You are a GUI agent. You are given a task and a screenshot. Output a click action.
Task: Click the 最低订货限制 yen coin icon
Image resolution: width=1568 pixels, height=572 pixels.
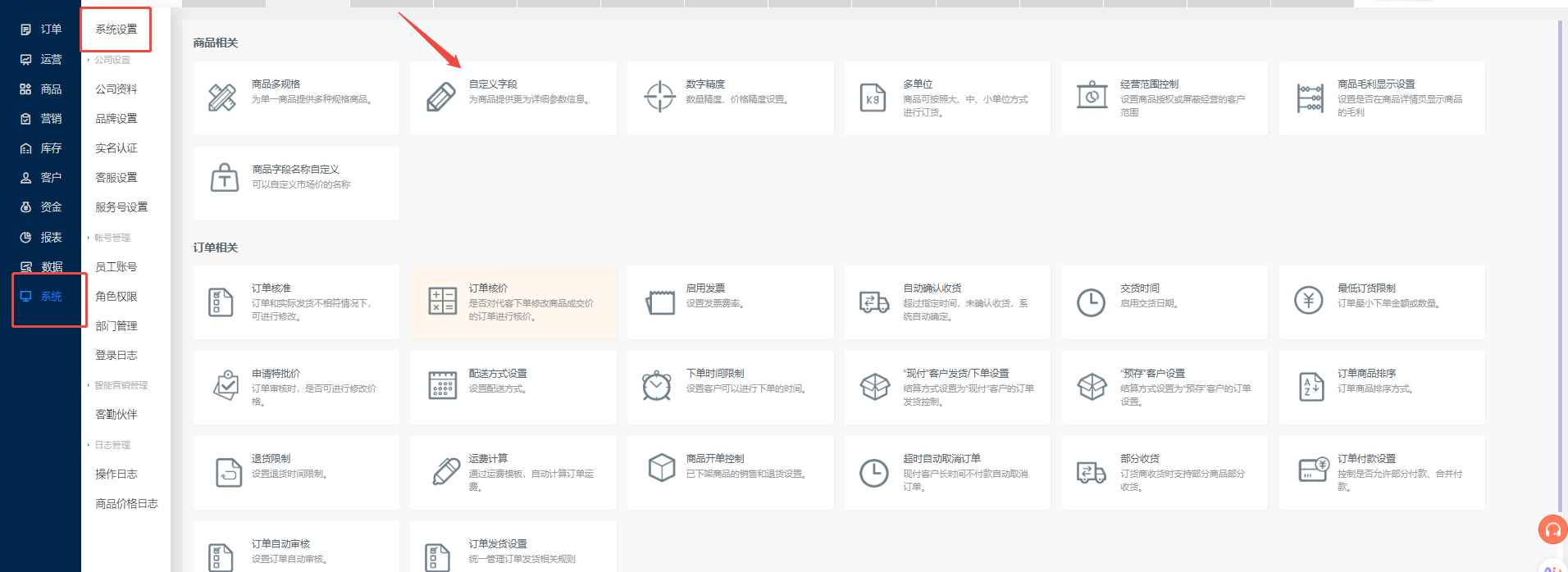tap(1308, 300)
